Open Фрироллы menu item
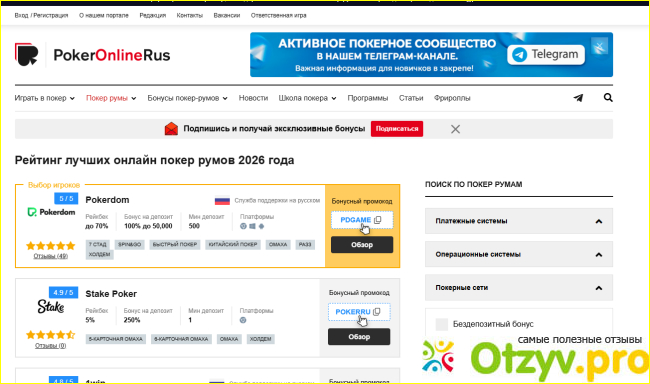 [452, 98]
